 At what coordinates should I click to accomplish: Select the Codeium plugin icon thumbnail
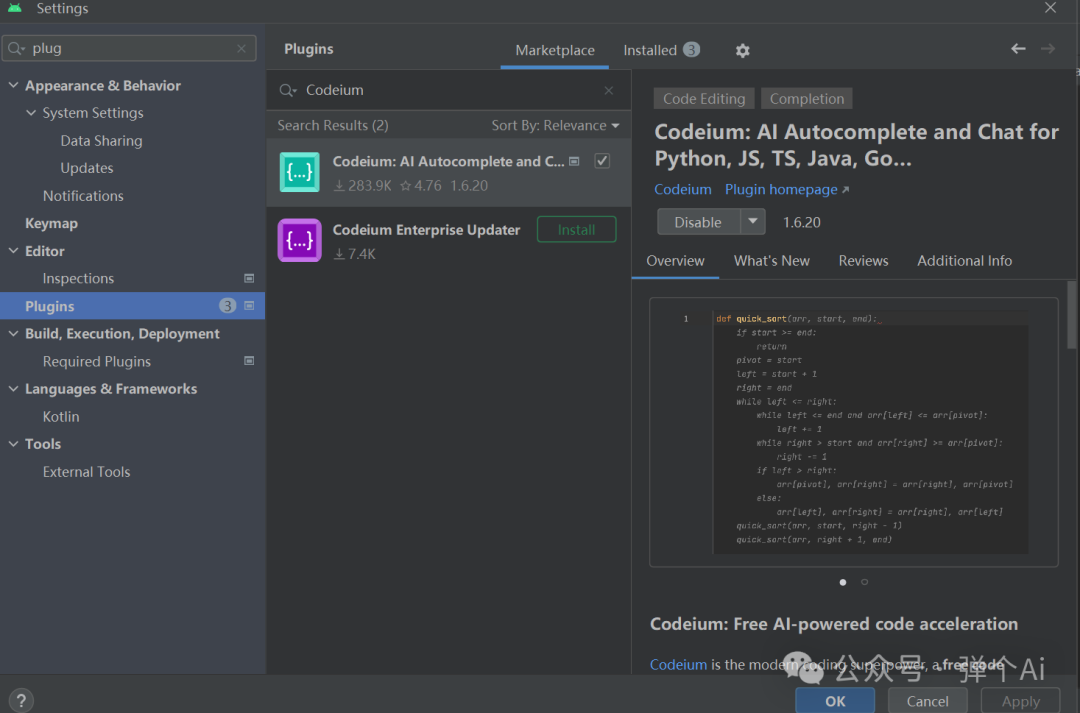(x=299, y=172)
